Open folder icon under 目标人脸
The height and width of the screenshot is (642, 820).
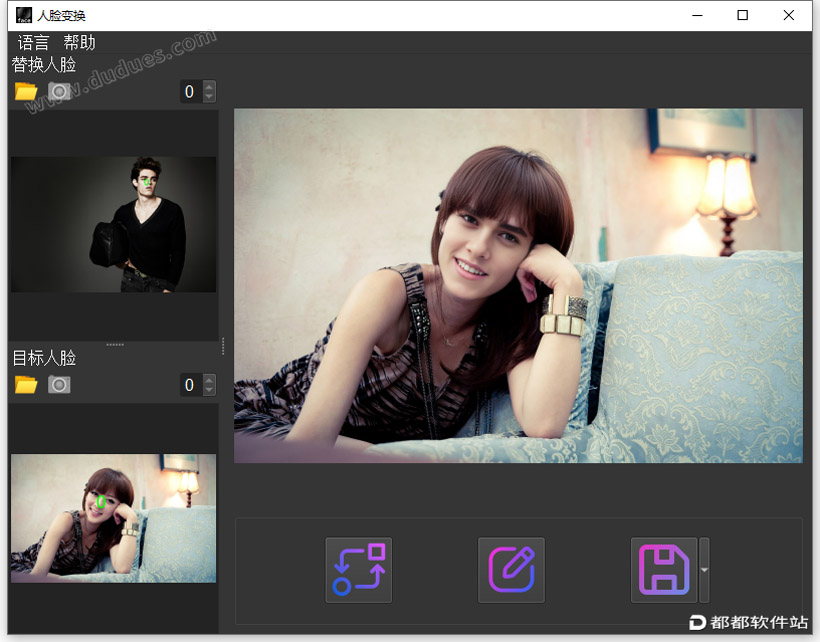point(26,385)
